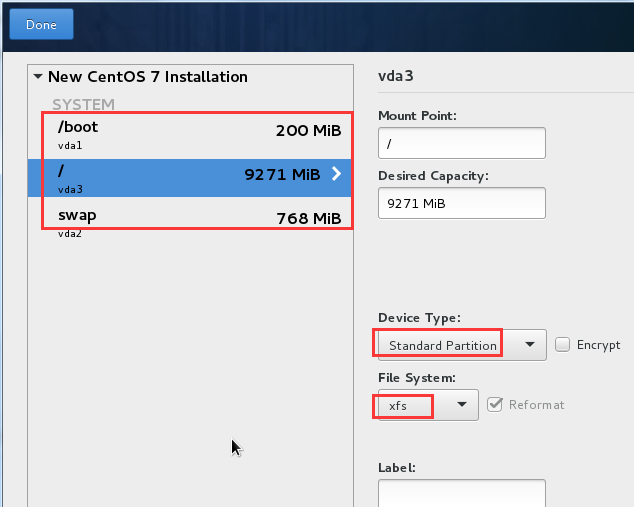Open the Device Type dropdown
634x507 pixels.
[x=462, y=345]
